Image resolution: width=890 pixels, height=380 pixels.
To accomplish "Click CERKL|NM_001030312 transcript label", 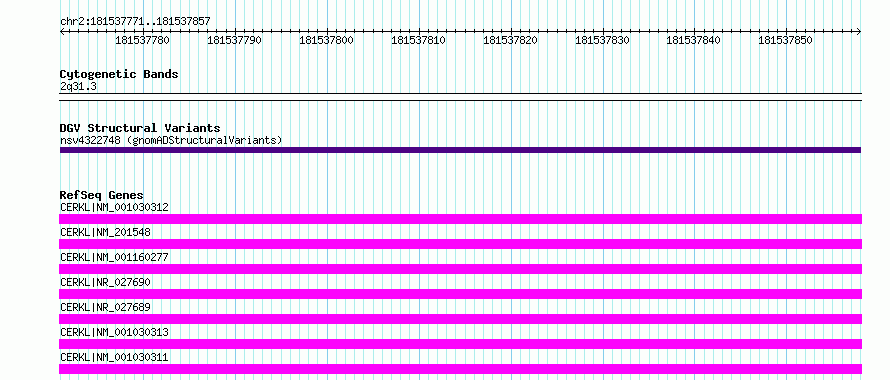I will pos(114,207).
